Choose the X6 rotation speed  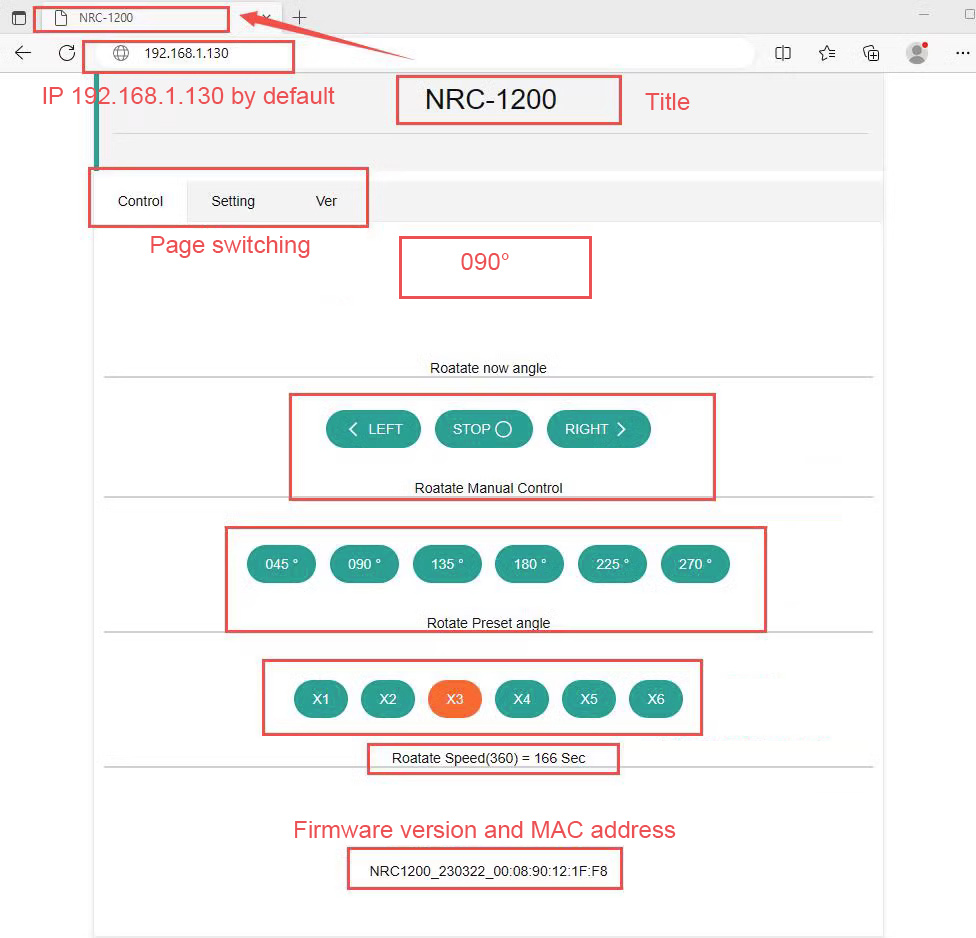tap(655, 699)
